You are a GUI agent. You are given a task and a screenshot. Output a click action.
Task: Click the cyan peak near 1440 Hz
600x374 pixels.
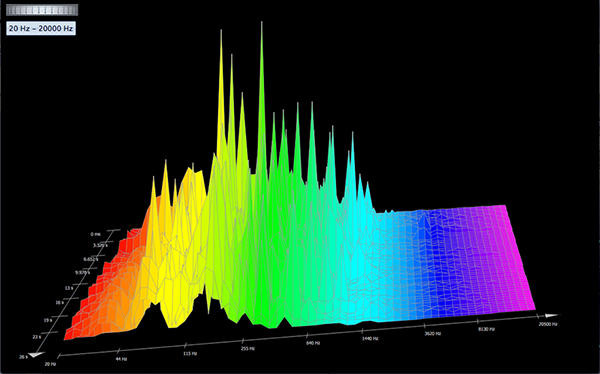(352, 134)
